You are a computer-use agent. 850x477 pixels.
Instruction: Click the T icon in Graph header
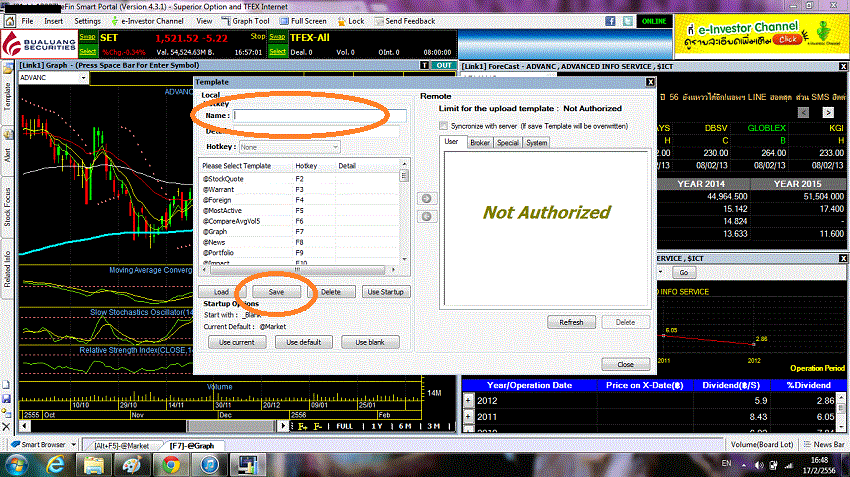pyautogui.click(x=424, y=65)
